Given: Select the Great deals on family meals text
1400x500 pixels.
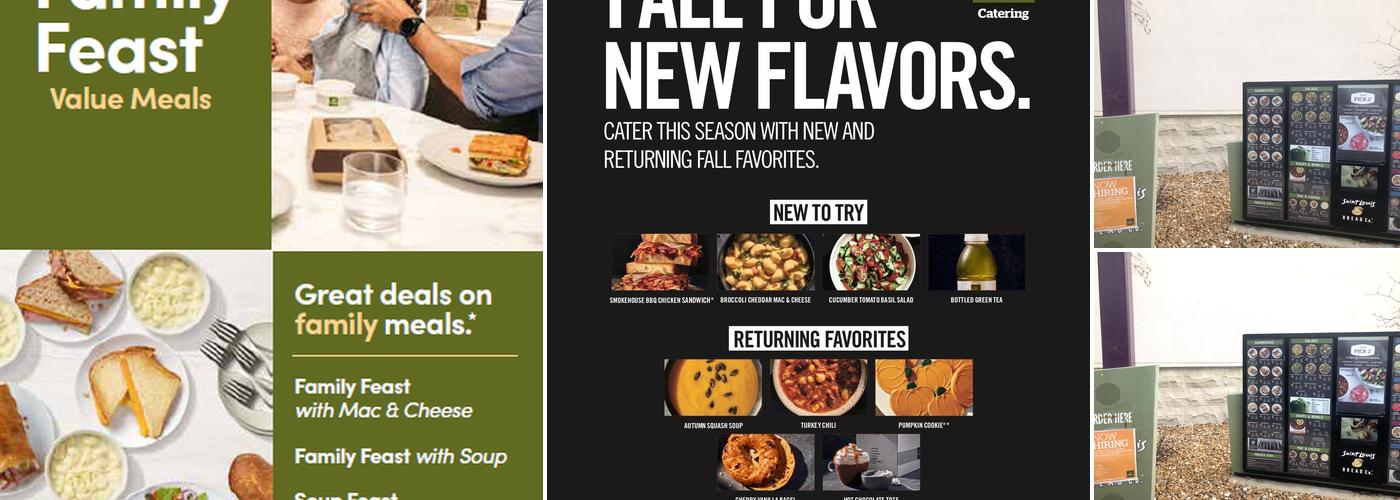Looking at the screenshot, I should [393, 309].
